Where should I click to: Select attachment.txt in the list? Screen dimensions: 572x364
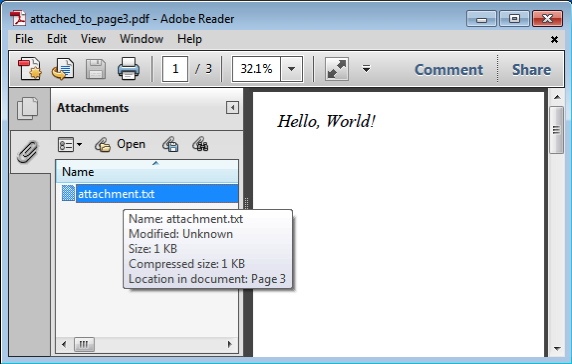tap(150, 194)
